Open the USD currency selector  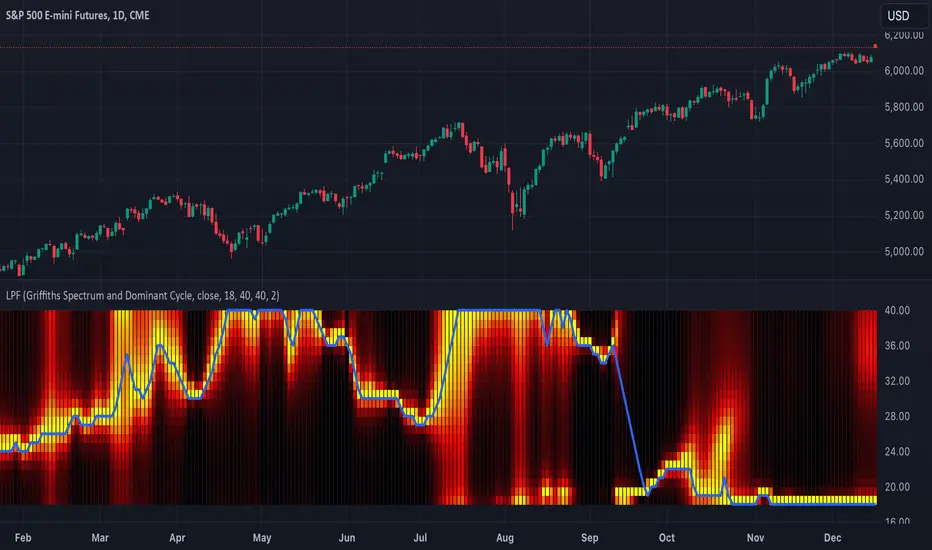[903, 16]
